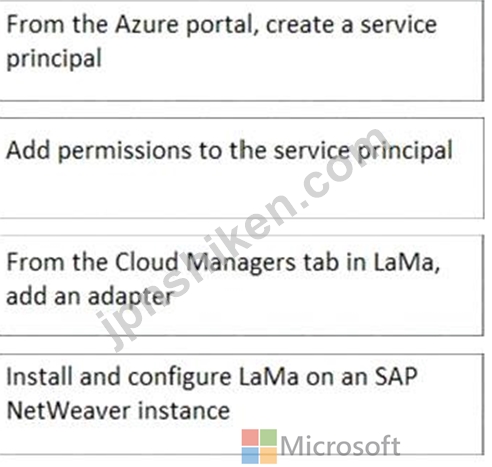This screenshot has width=492, height=467.
Task: Click the Microsoft four-square logo
Action: click(259, 446)
